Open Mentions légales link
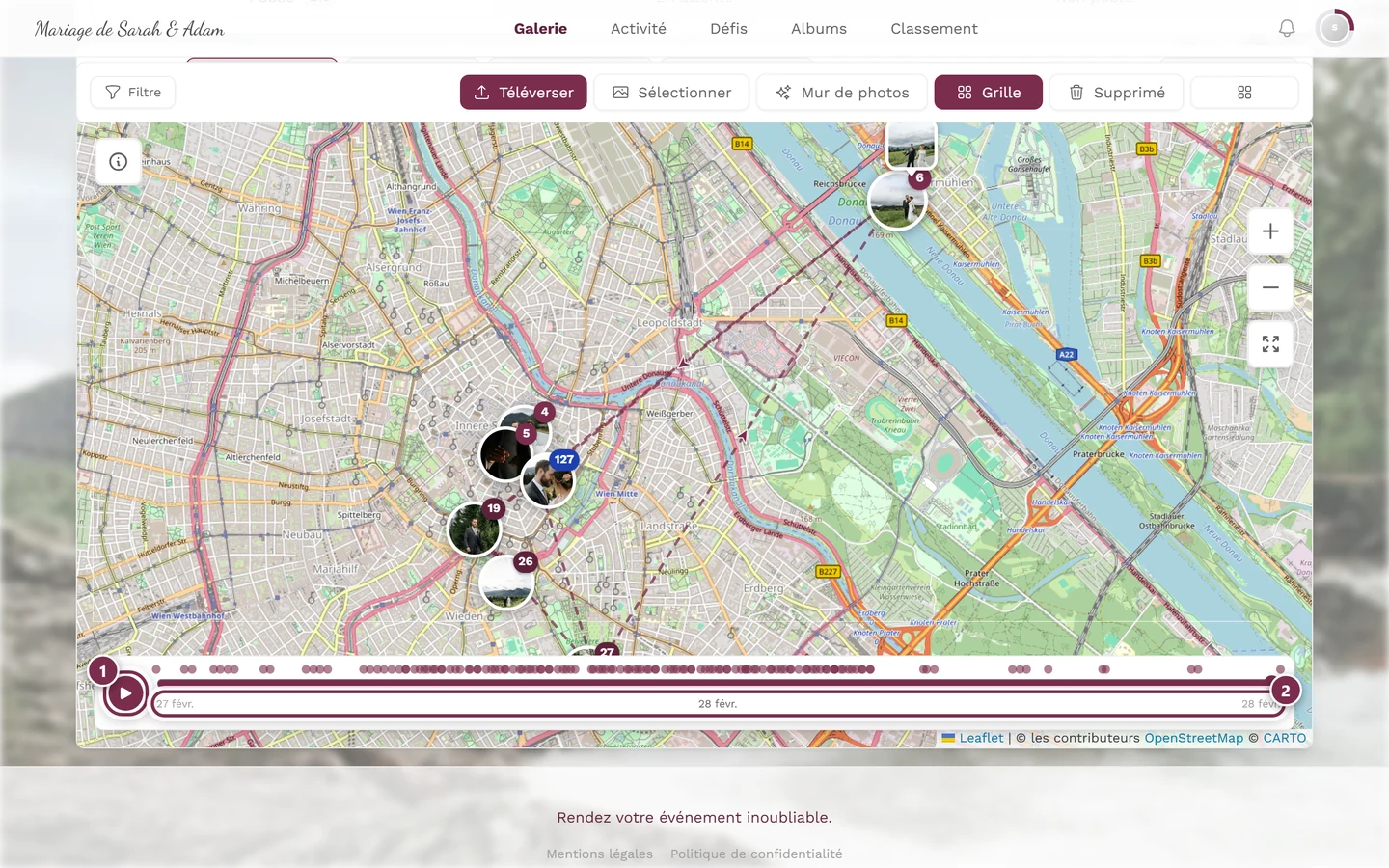Viewport: 1389px width, 868px height. (600, 854)
